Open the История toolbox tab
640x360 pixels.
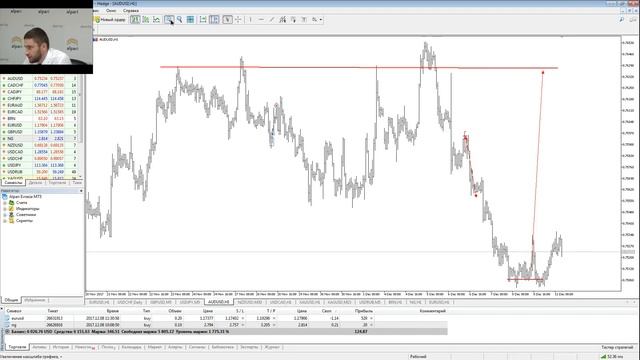click(x=61, y=347)
